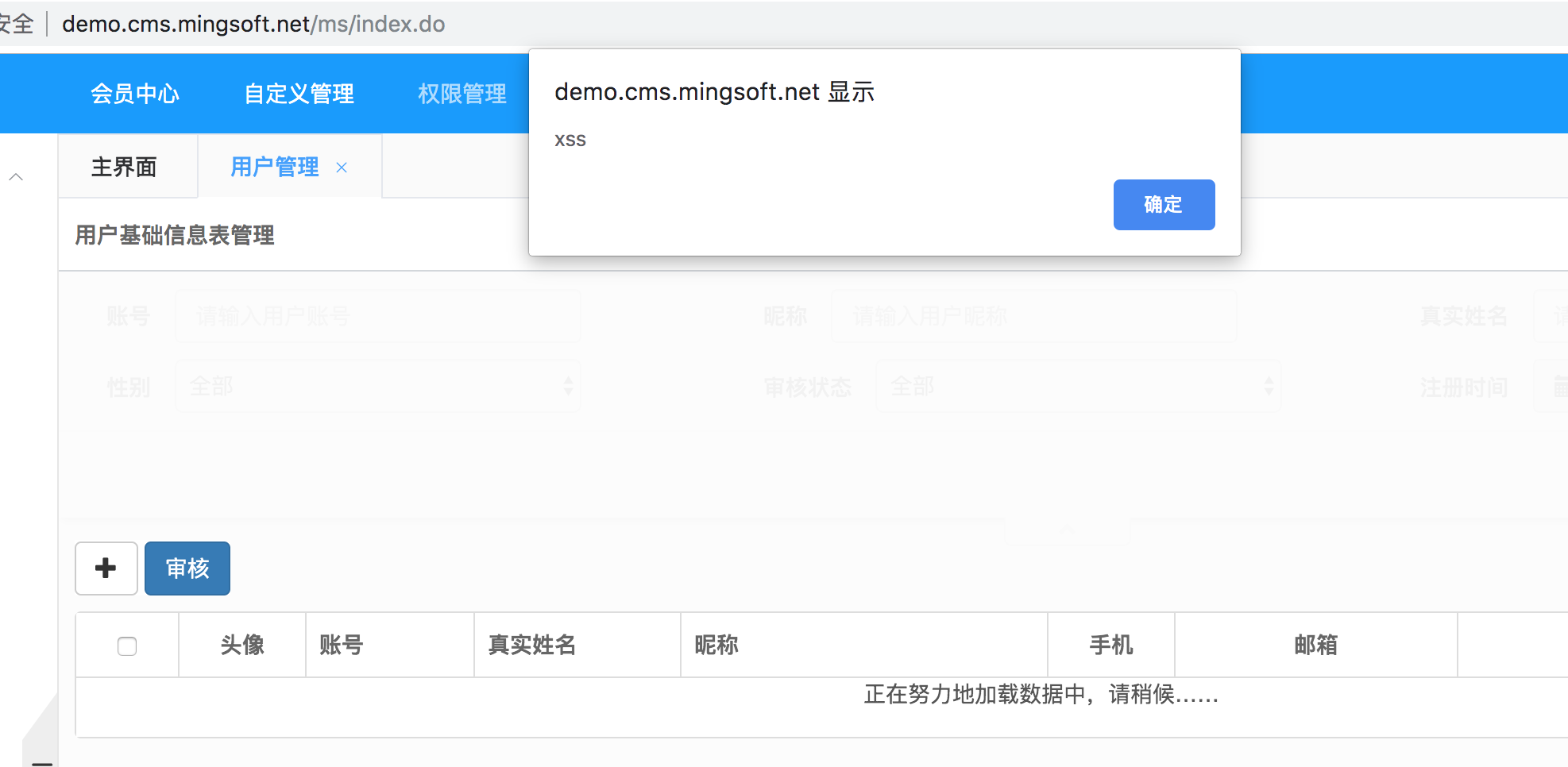Close the 用户管理 tab via its x icon
This screenshot has width=1568, height=767.
(342, 168)
